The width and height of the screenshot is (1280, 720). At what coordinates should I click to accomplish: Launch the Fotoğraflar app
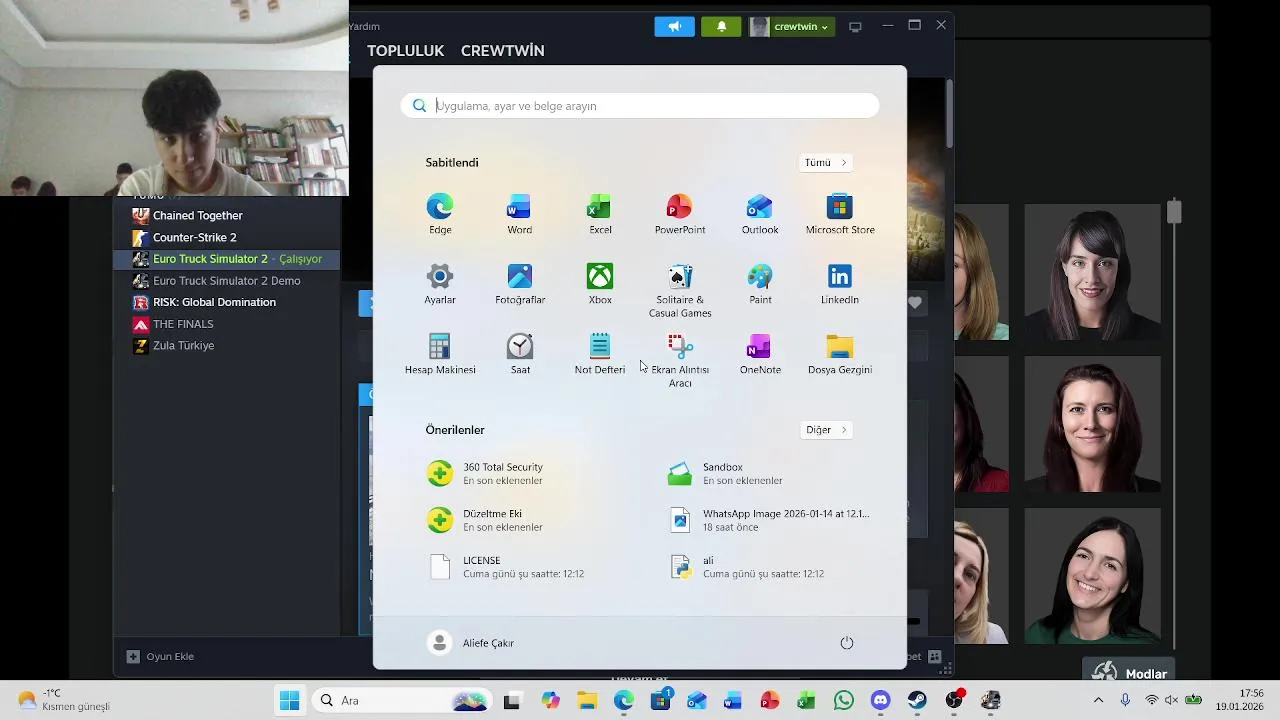[520, 285]
